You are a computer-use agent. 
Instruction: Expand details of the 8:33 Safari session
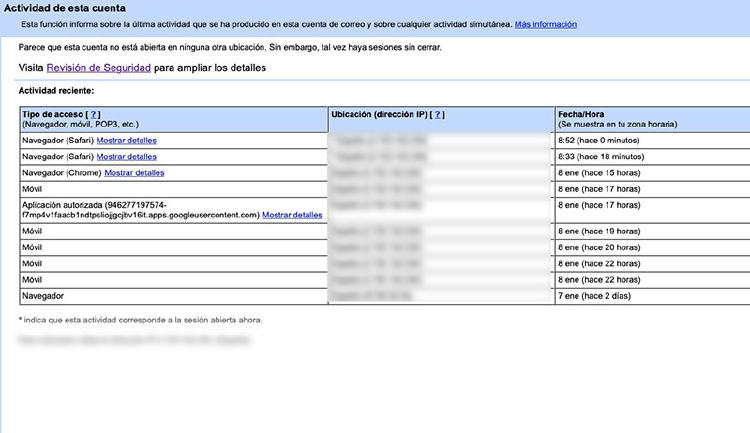point(126,157)
